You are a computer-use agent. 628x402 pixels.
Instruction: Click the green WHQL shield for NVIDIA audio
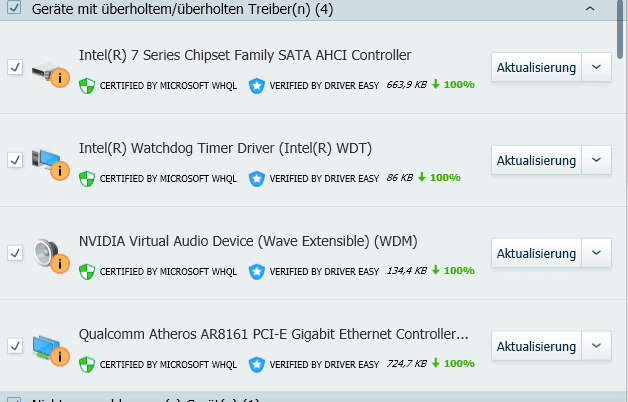87,271
